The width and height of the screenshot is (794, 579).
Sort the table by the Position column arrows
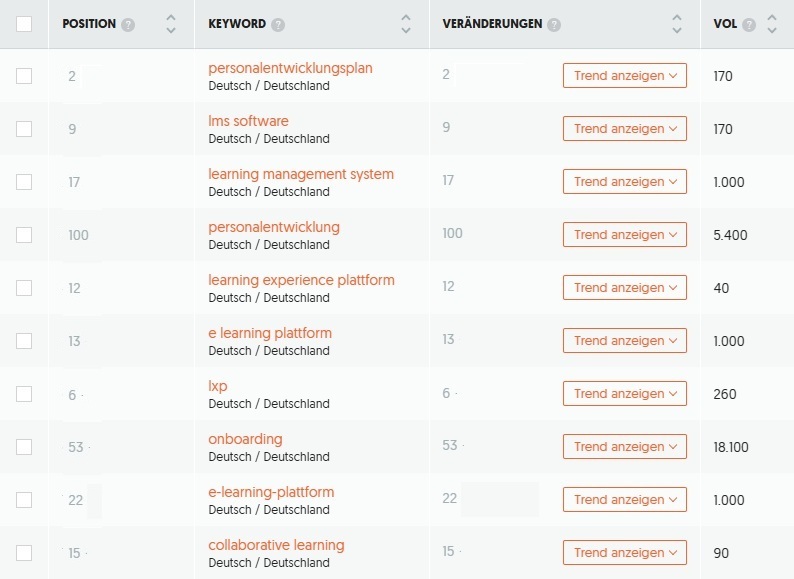click(x=171, y=24)
